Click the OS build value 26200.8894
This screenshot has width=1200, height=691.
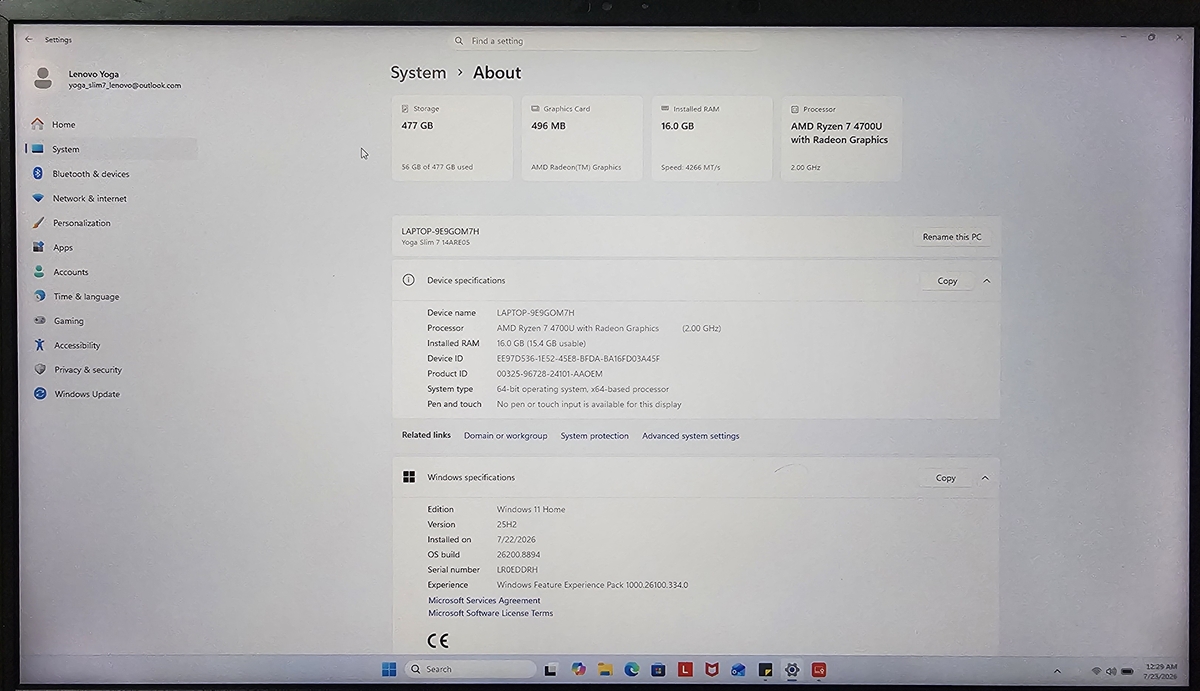pyautogui.click(x=519, y=555)
